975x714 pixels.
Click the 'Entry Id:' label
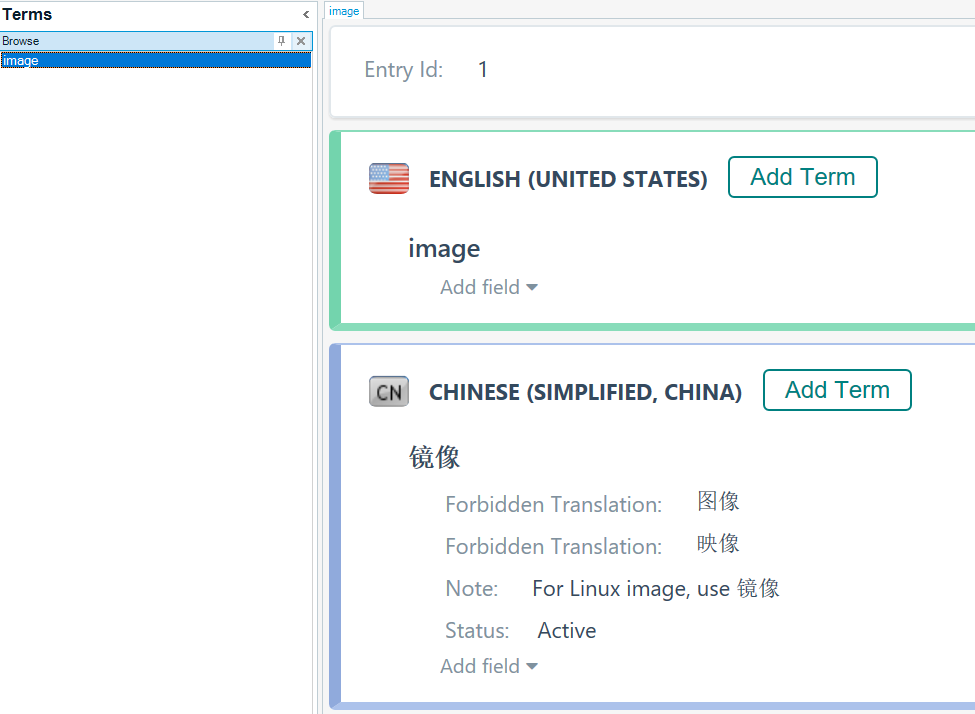[x=404, y=70]
